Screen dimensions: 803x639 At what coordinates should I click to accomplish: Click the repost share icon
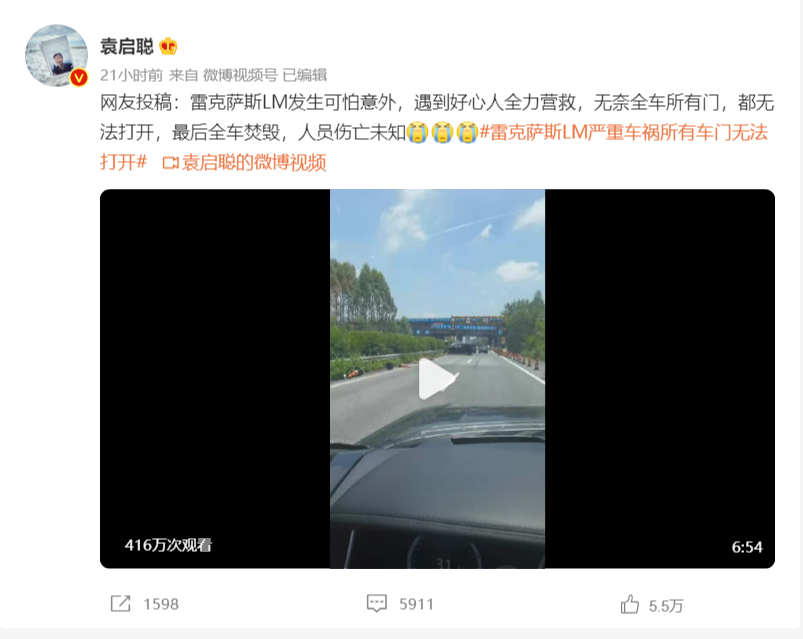[121, 604]
